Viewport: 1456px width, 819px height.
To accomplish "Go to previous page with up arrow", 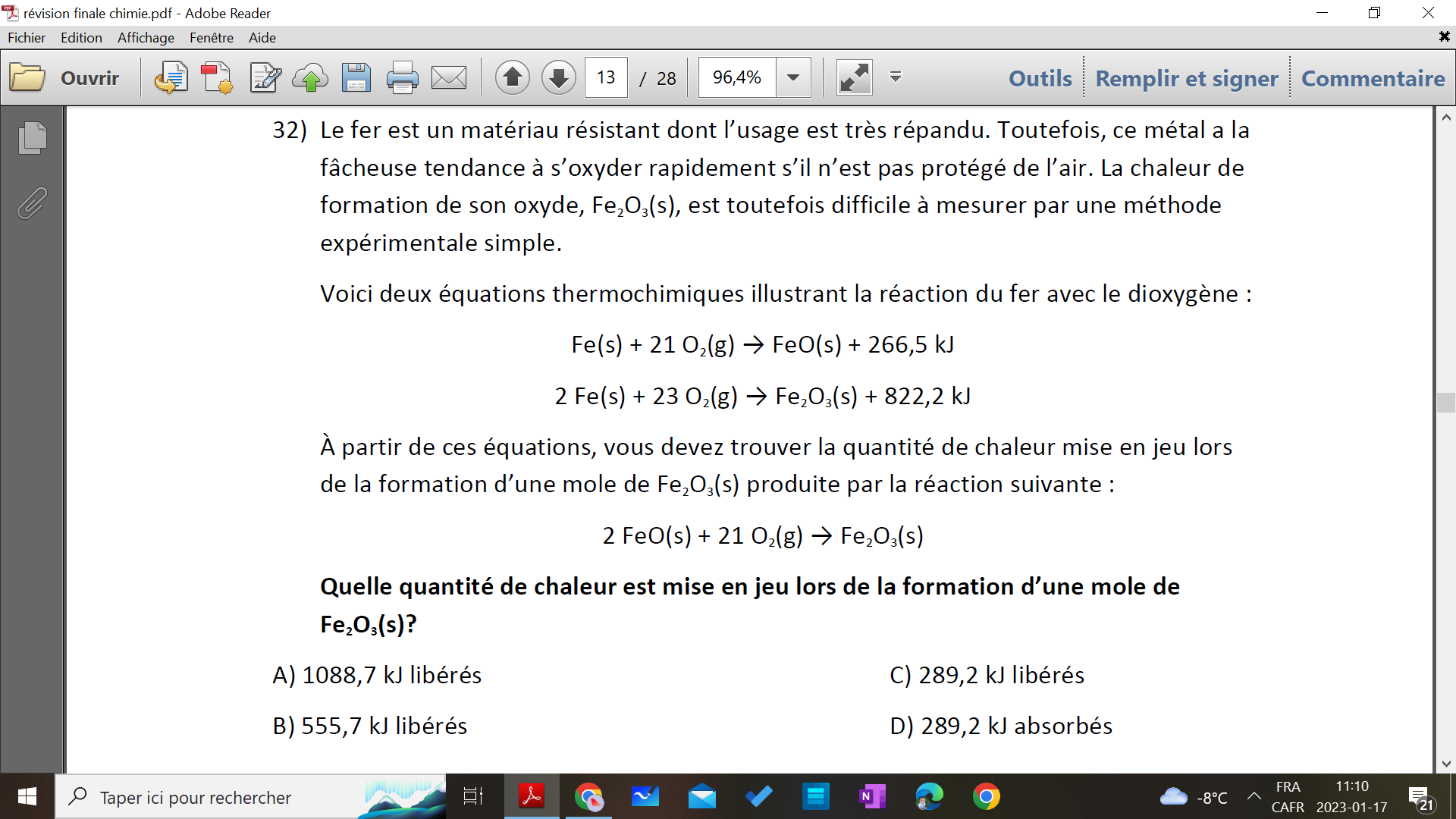I will click(x=513, y=77).
